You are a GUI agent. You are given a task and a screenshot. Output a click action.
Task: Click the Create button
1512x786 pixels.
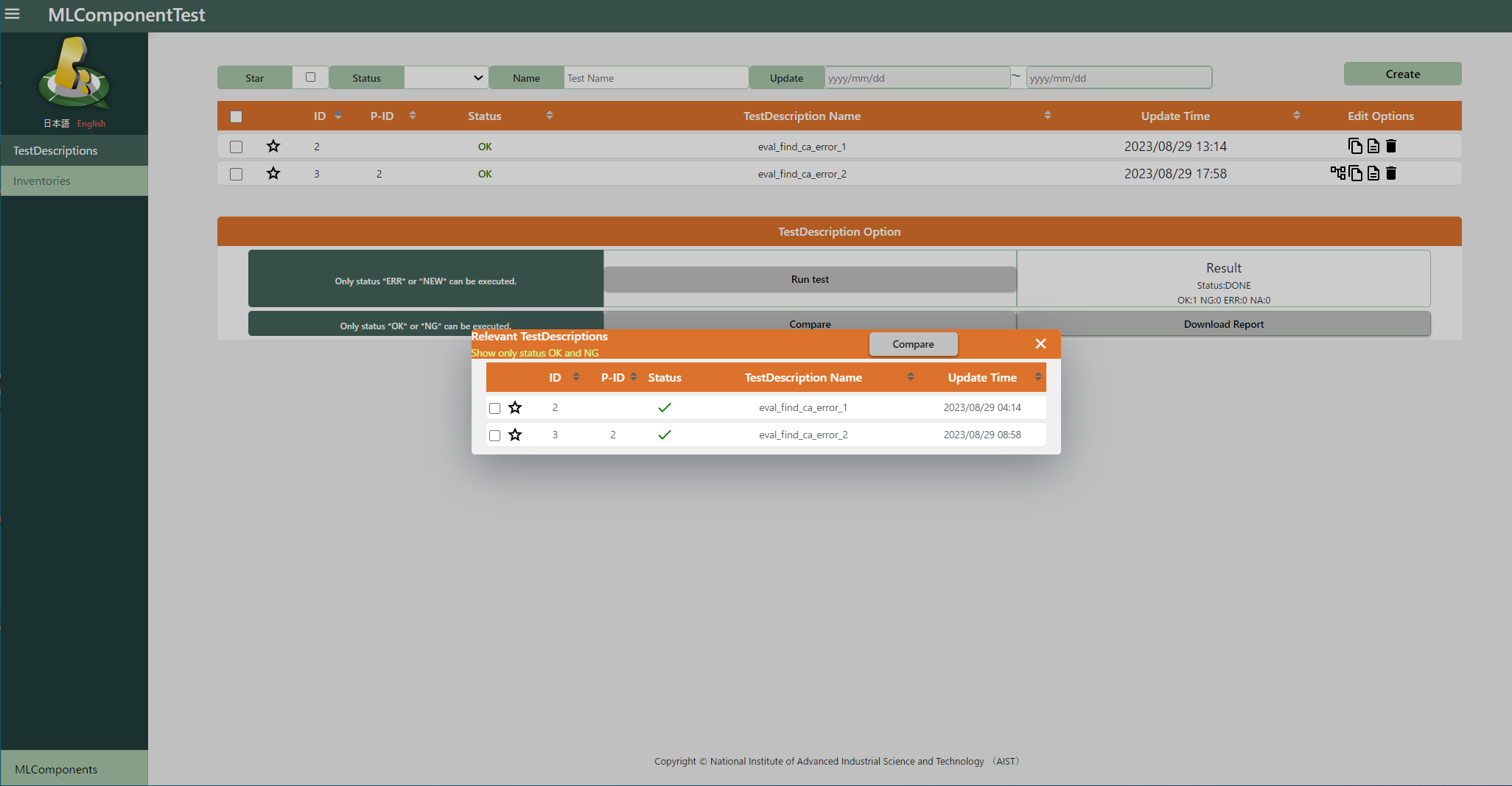[1401, 74]
